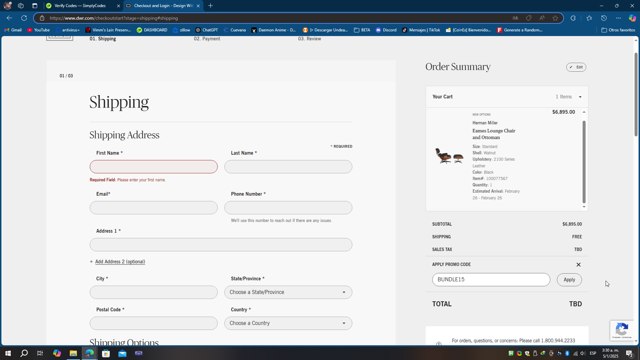Click the reCAPTCHA badge
The width and height of the screenshot is (640, 360).
pos(622,330)
